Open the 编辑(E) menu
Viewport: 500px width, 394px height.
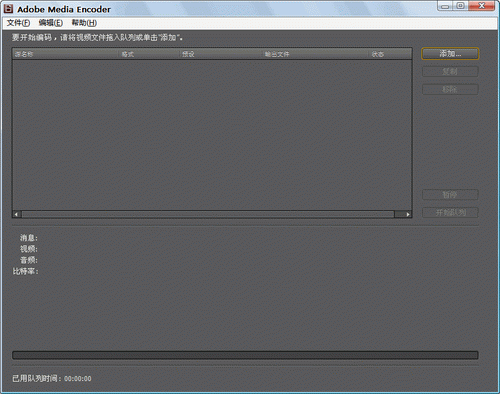[x=51, y=23]
